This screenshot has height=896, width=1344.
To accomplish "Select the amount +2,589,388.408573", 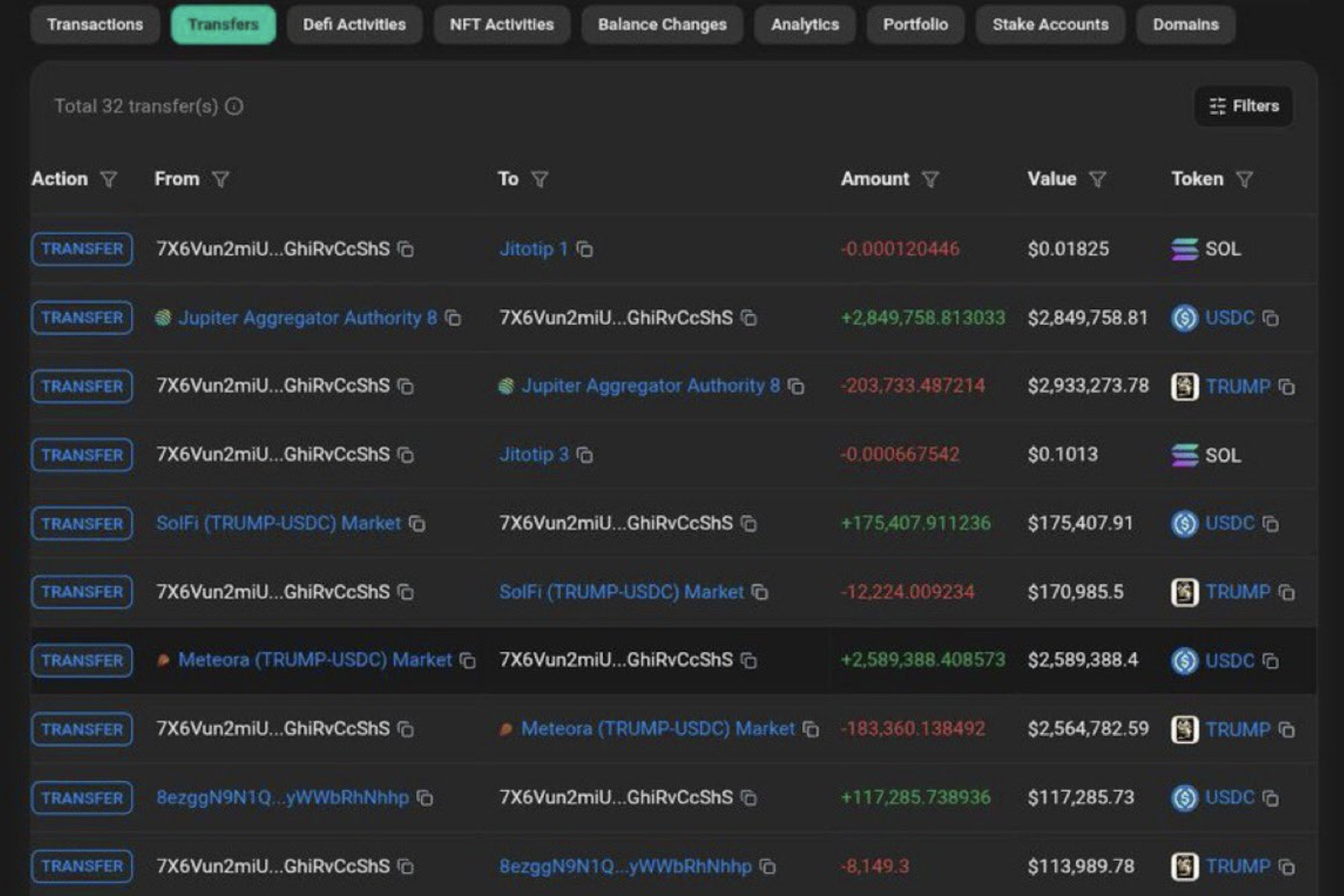I will pyautogui.click(x=922, y=659).
